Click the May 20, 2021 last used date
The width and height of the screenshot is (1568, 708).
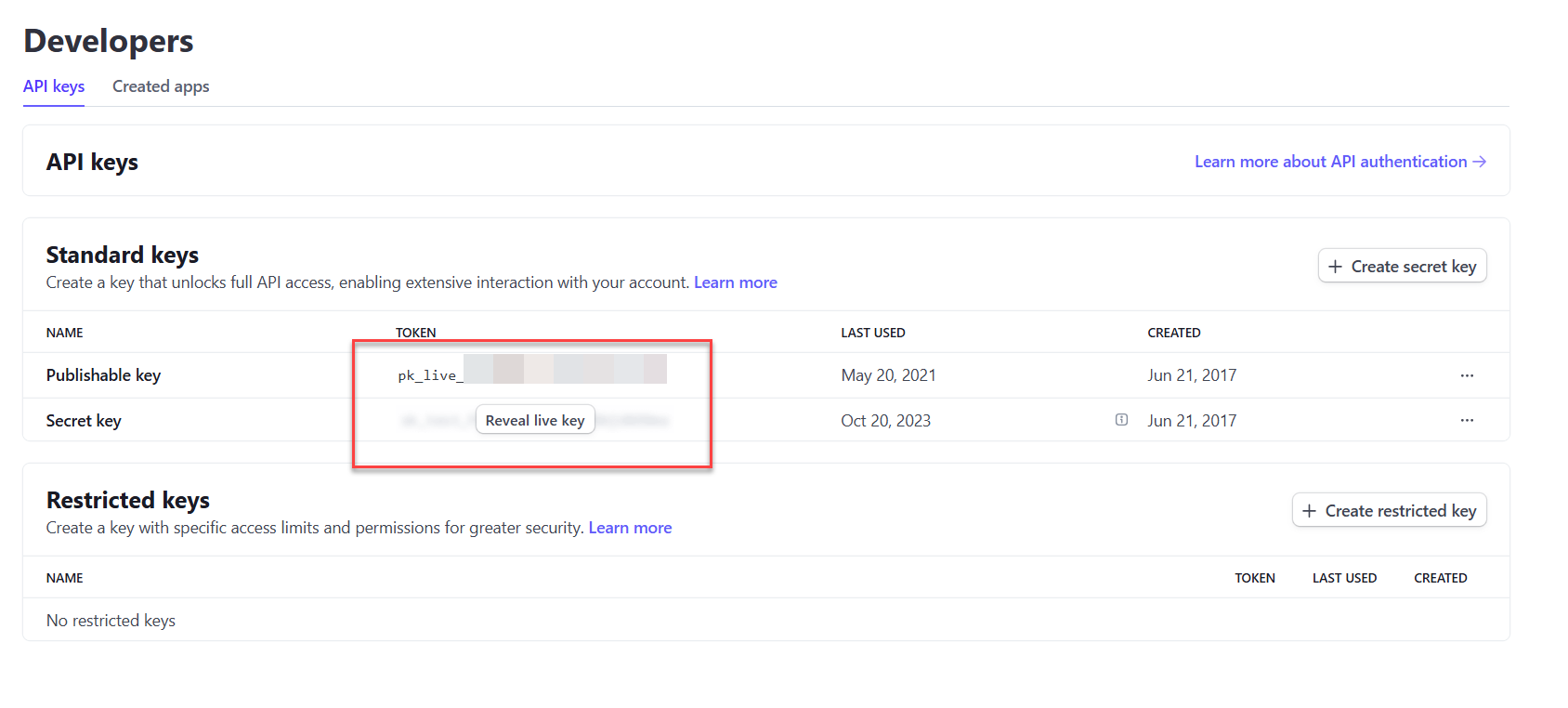tap(888, 375)
